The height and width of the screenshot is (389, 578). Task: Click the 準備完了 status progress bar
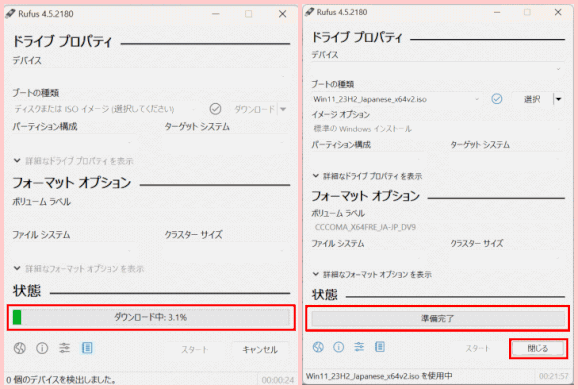438,318
